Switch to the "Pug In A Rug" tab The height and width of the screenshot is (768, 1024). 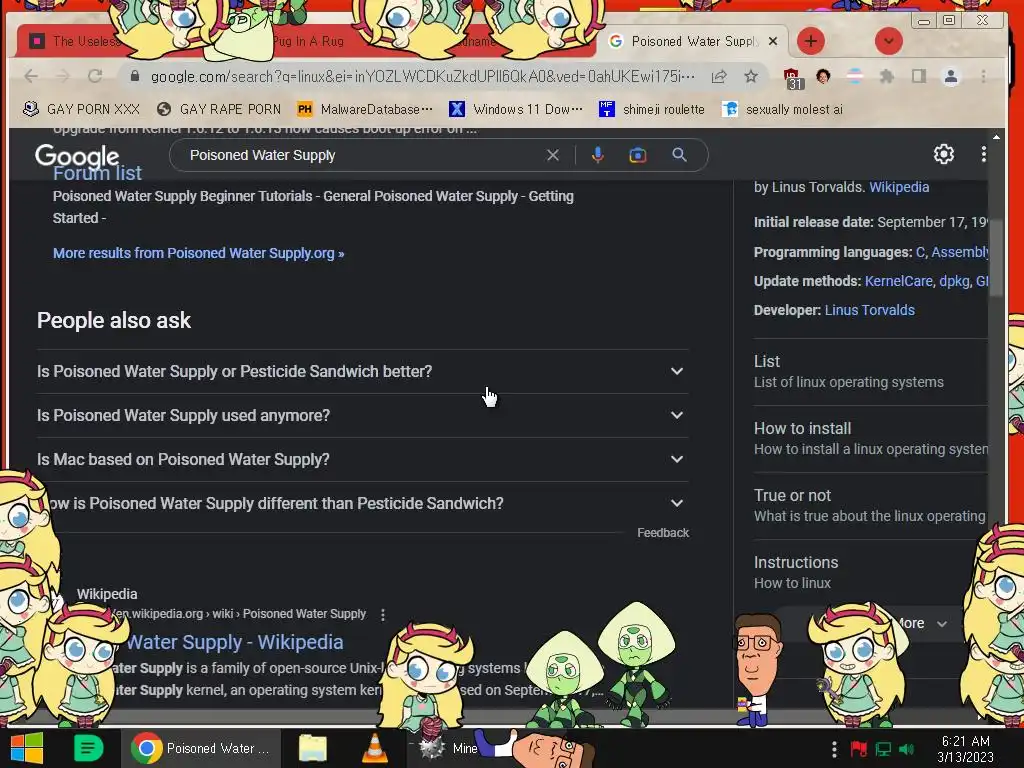[x=308, y=41]
